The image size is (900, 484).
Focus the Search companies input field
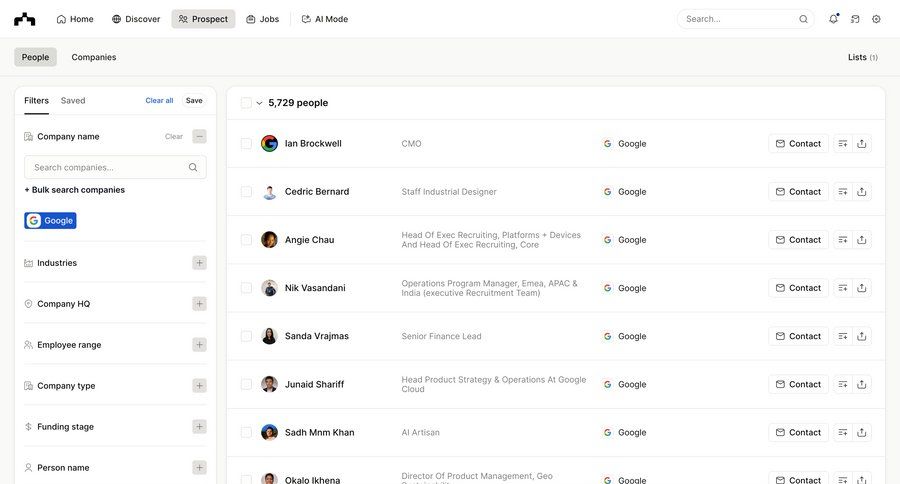[x=115, y=167]
